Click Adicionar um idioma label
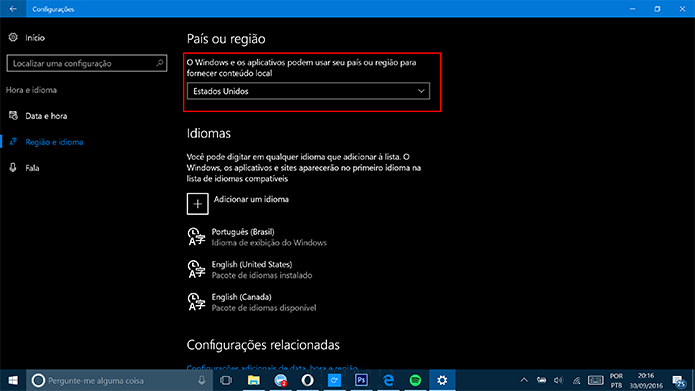695x391 pixels. 251,199
